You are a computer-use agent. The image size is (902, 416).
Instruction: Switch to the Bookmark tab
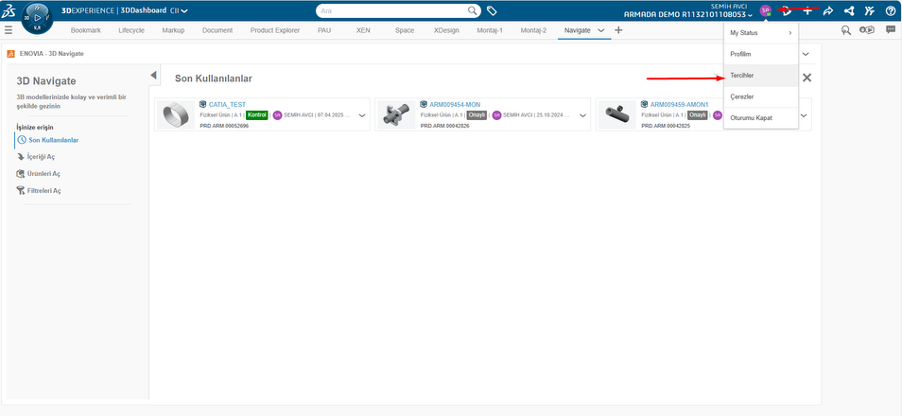pos(86,30)
